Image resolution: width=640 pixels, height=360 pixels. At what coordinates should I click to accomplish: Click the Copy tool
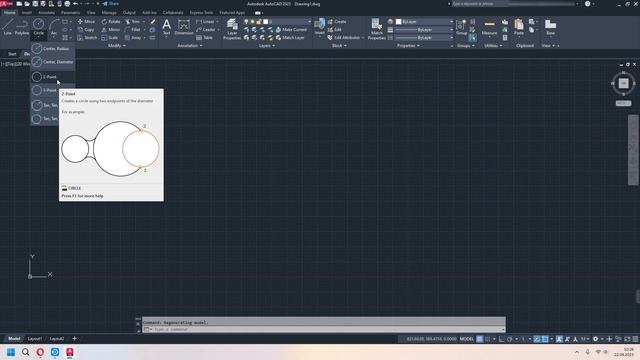tap(86, 30)
